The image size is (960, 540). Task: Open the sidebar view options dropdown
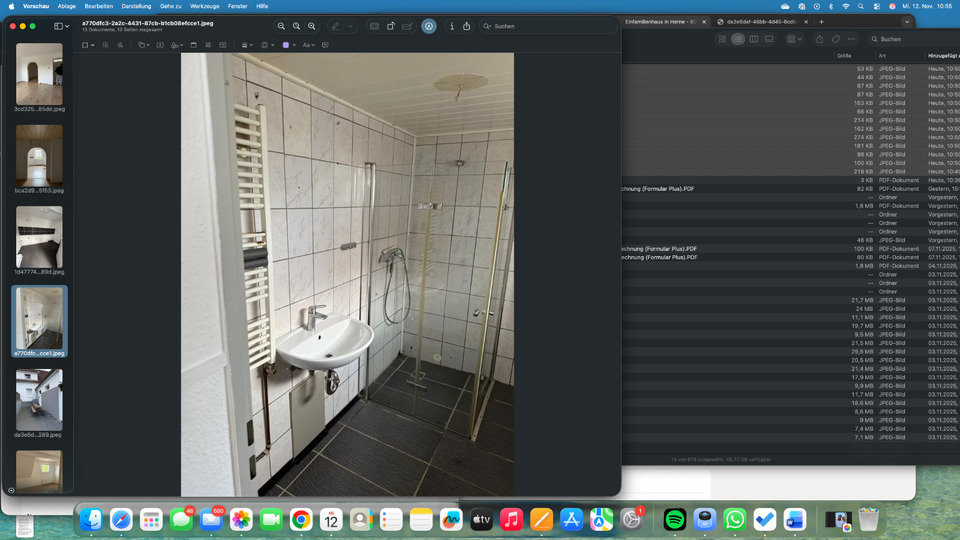coord(62,26)
